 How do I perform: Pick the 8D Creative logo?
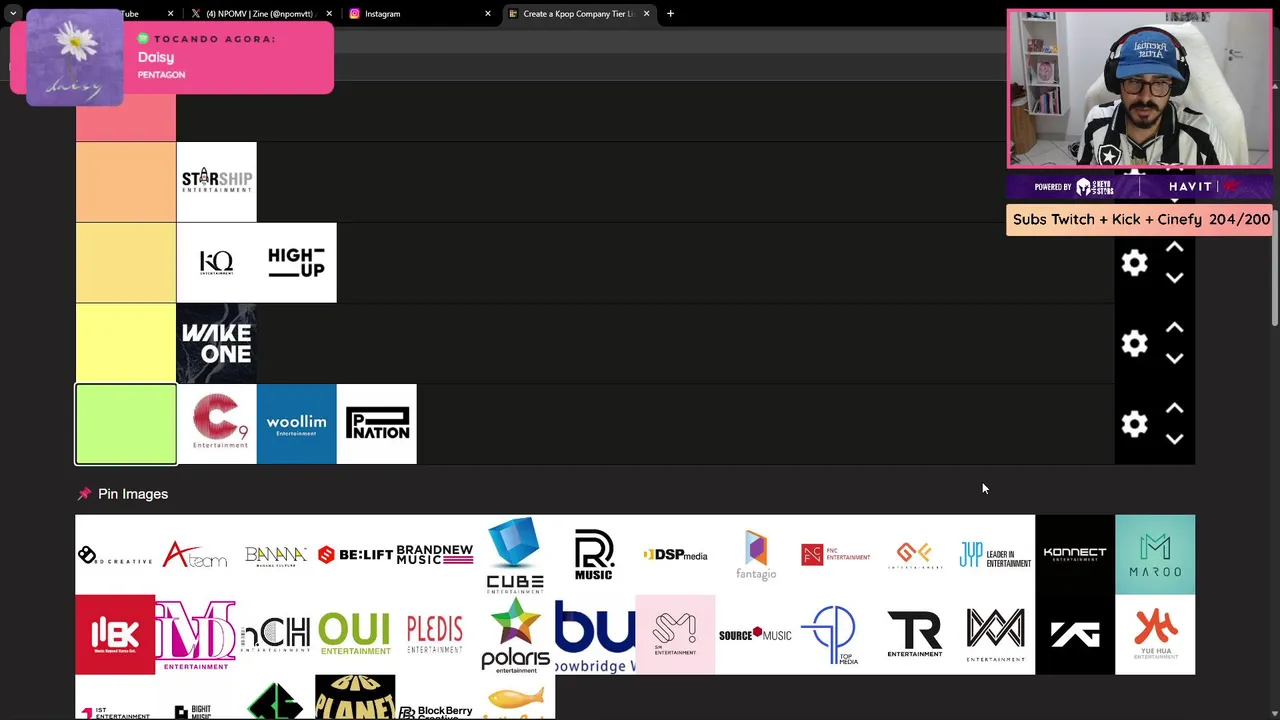115,555
